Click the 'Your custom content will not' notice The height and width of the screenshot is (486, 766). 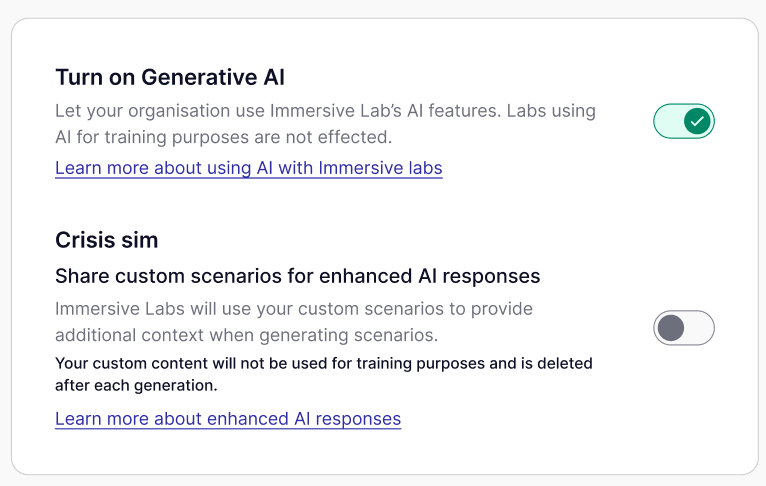tap(323, 363)
